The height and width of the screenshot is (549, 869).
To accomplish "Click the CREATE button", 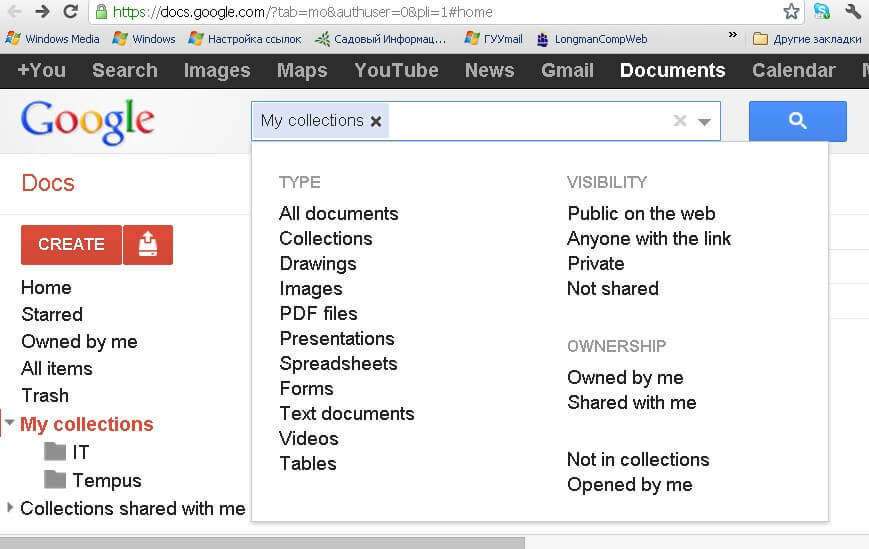I will [x=71, y=244].
